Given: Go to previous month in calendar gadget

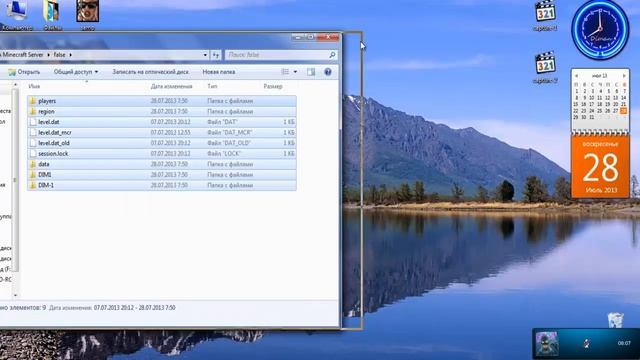Looking at the screenshot, I should coord(576,76).
